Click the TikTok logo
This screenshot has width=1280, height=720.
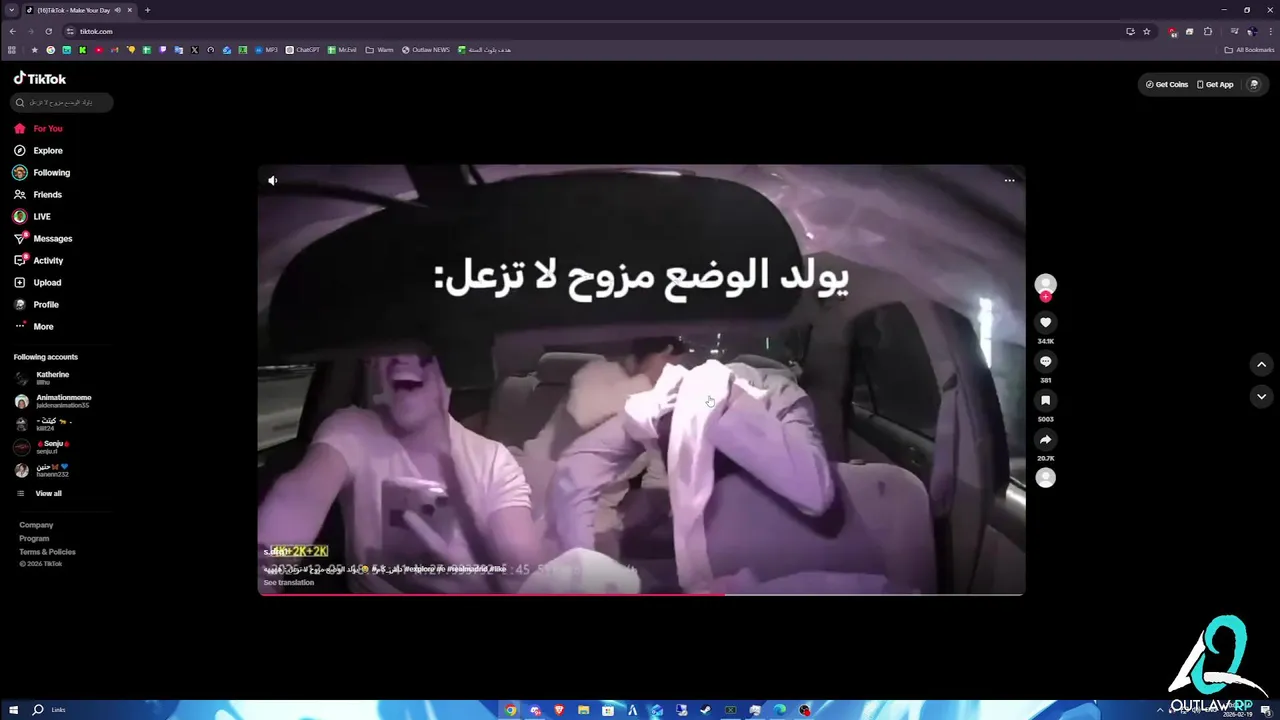(x=40, y=78)
